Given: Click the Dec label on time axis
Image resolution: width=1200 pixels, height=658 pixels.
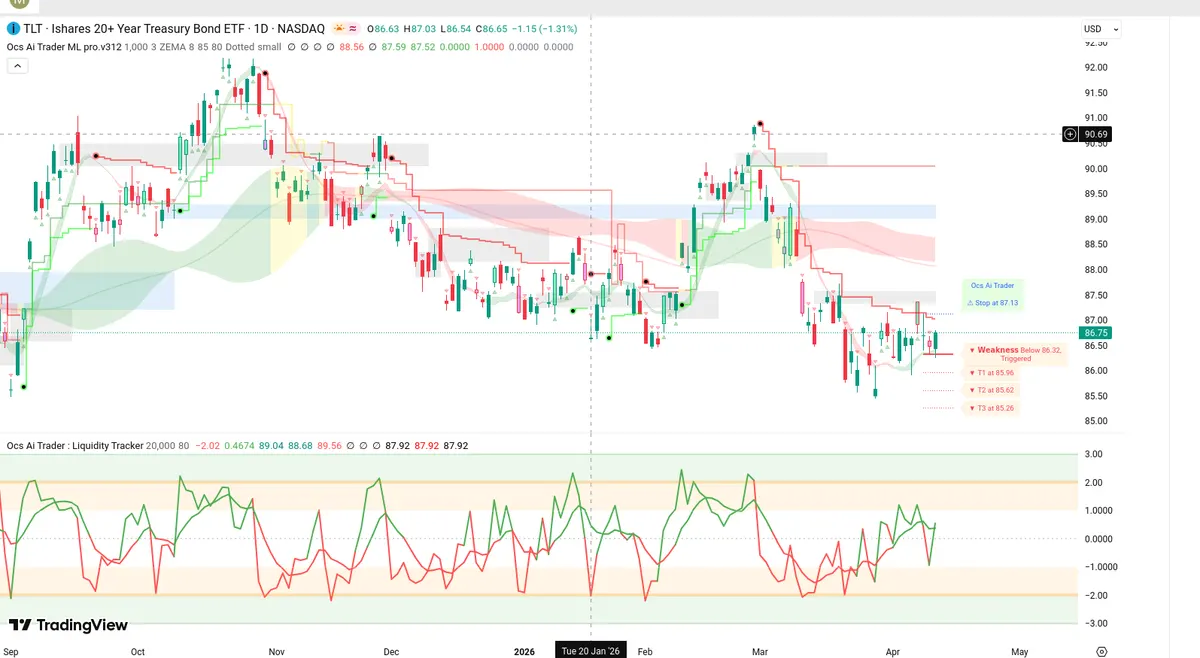Looking at the screenshot, I should [x=391, y=651].
